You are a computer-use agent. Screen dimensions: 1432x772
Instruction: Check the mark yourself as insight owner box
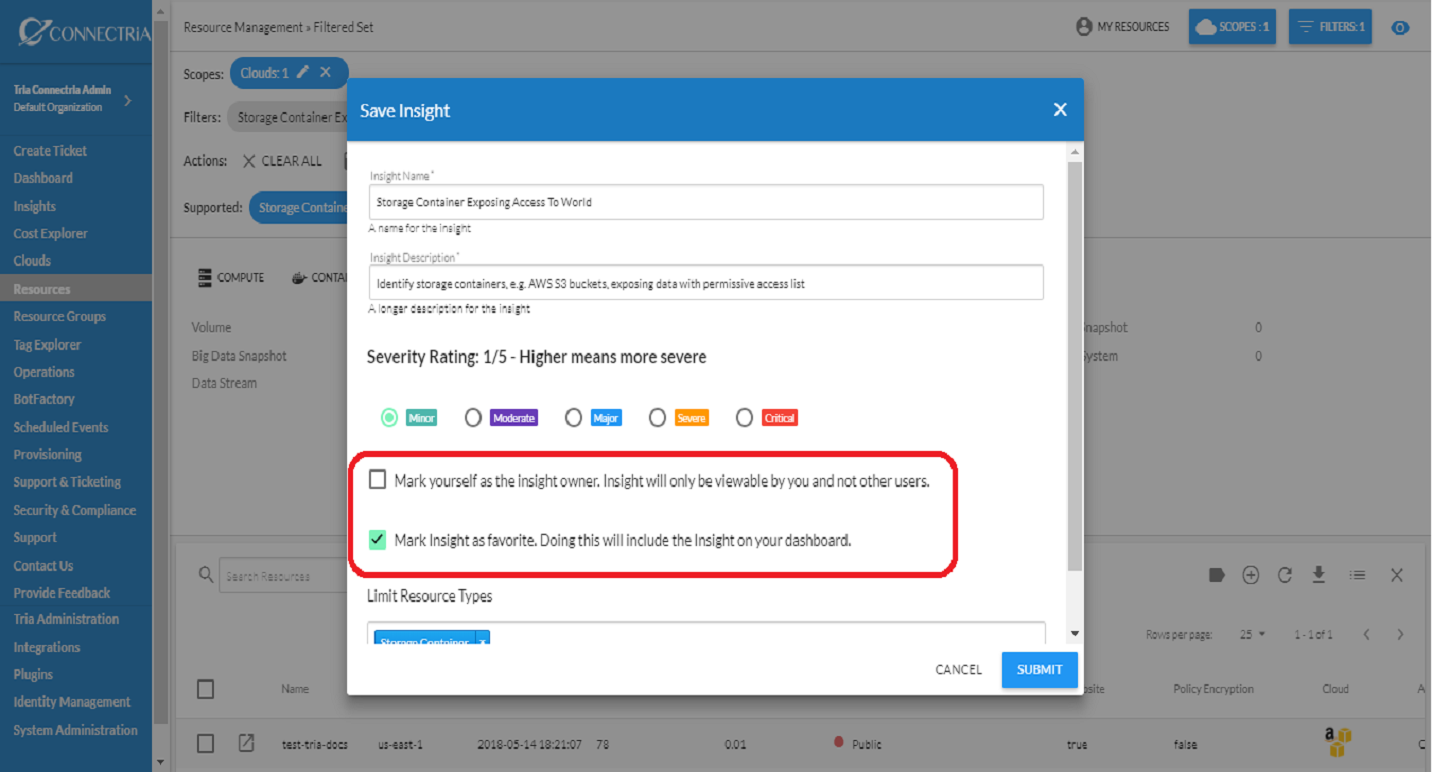(x=377, y=480)
